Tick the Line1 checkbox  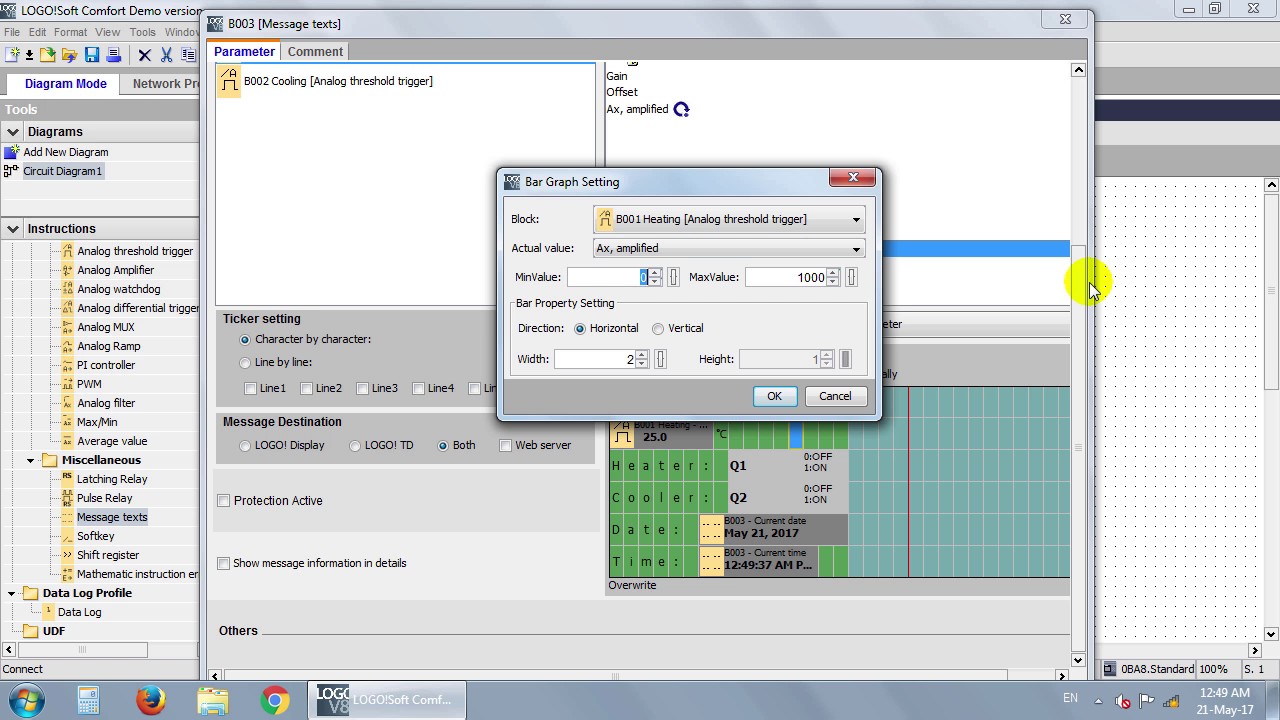[251, 388]
